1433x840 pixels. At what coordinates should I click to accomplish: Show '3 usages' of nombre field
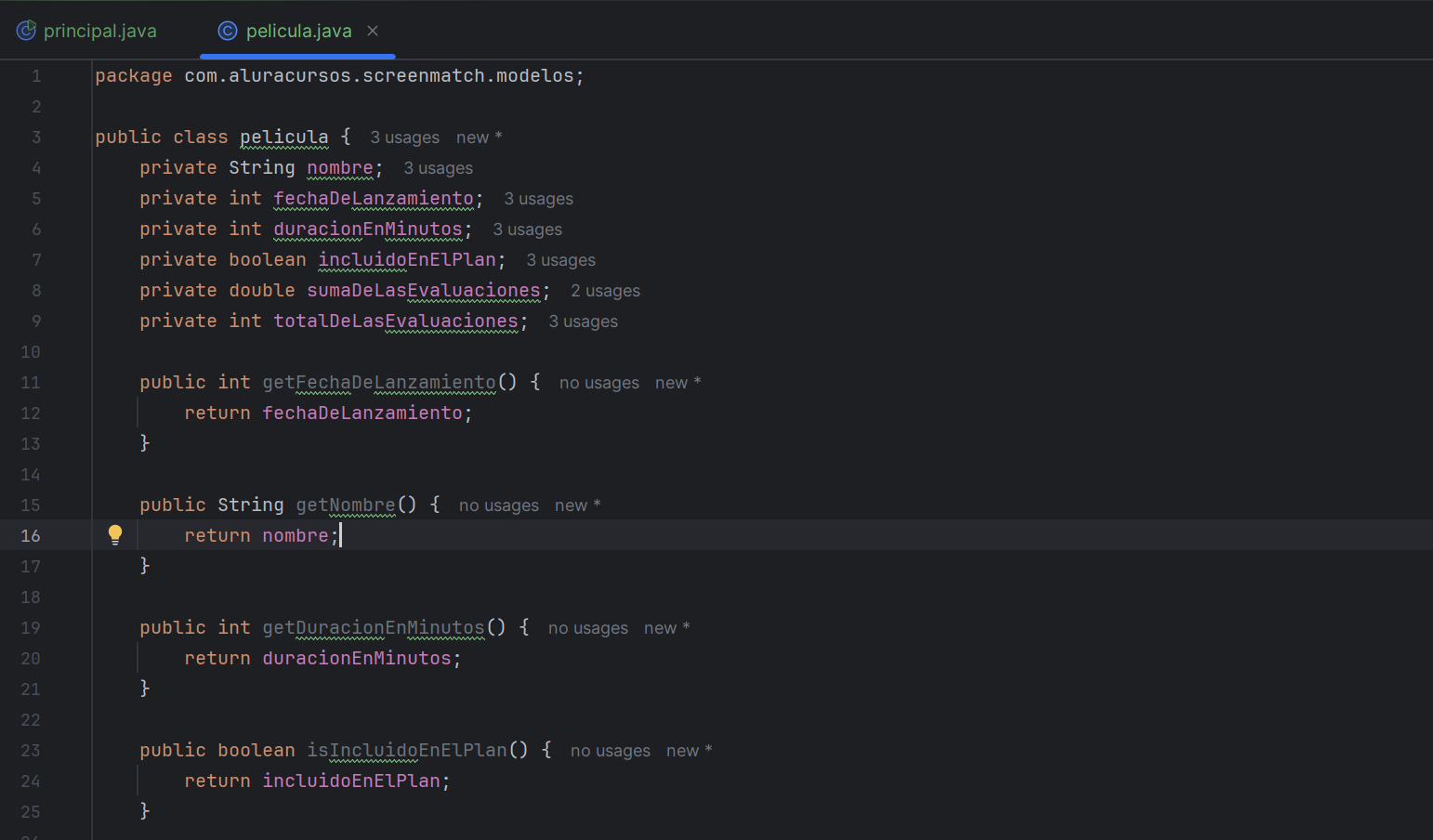pos(439,168)
